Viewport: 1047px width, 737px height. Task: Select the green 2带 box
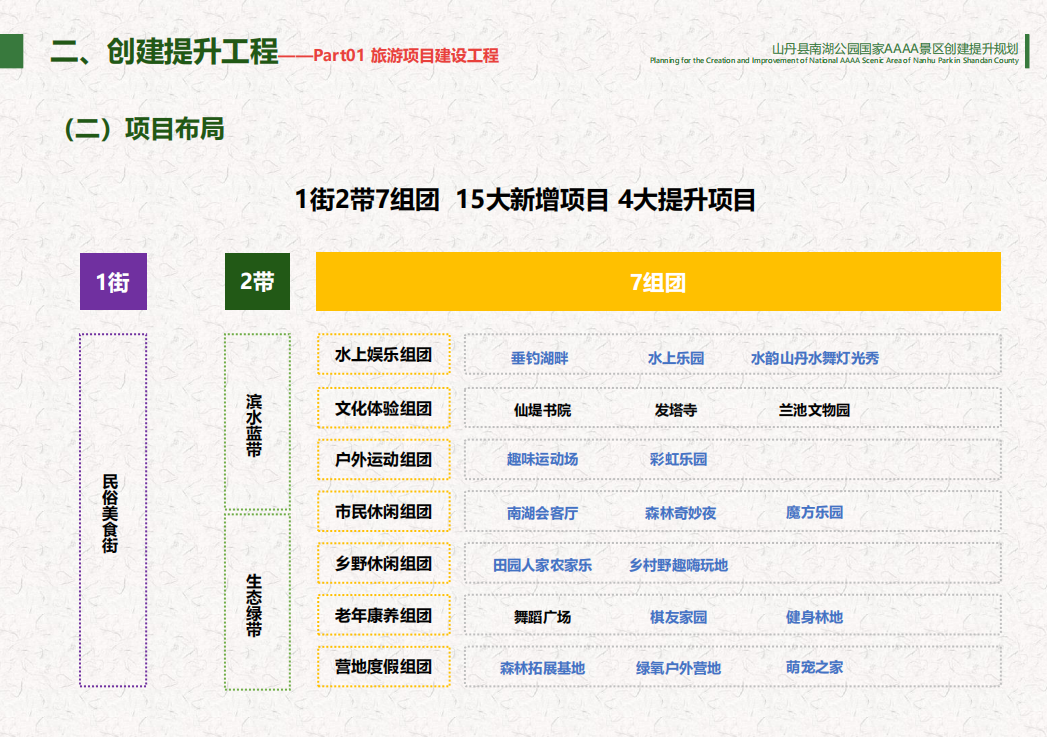click(x=257, y=282)
